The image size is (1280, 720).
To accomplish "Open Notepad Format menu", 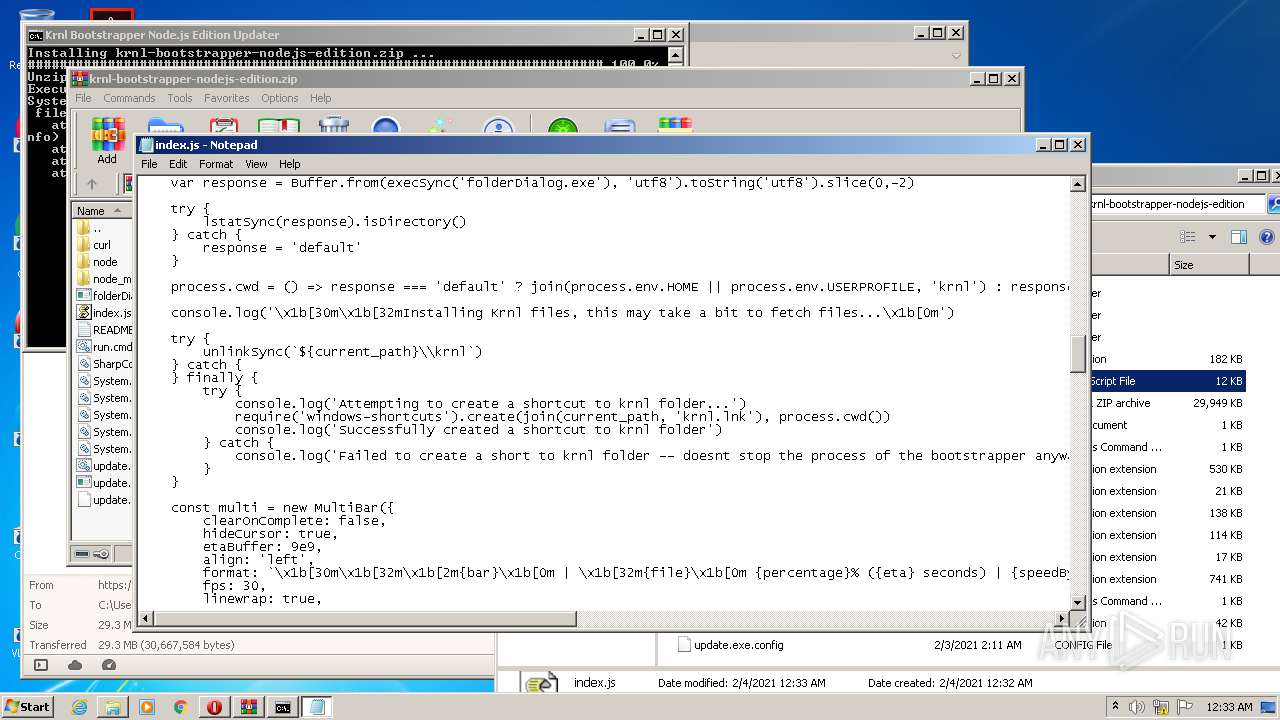I will coord(216,164).
